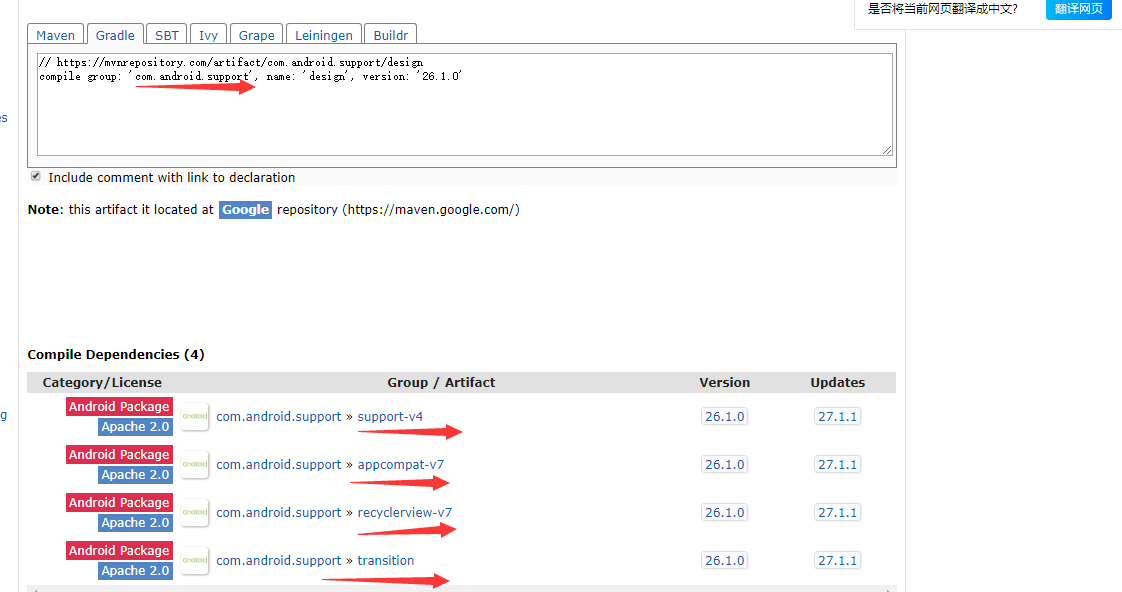1122x592 pixels.
Task: Open the Google repository badge link
Action: [245, 210]
